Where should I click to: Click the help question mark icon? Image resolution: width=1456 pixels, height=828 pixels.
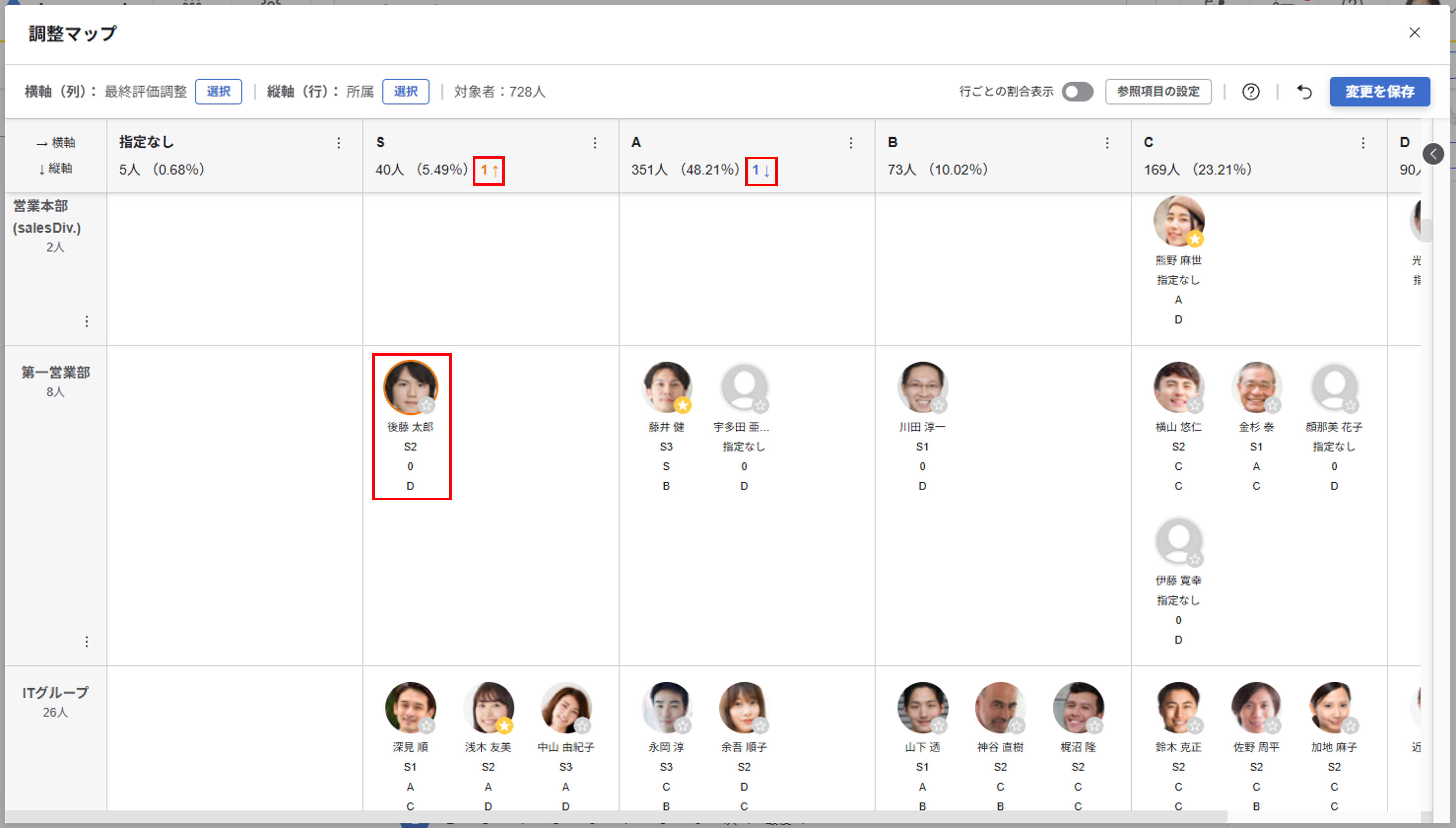1250,92
